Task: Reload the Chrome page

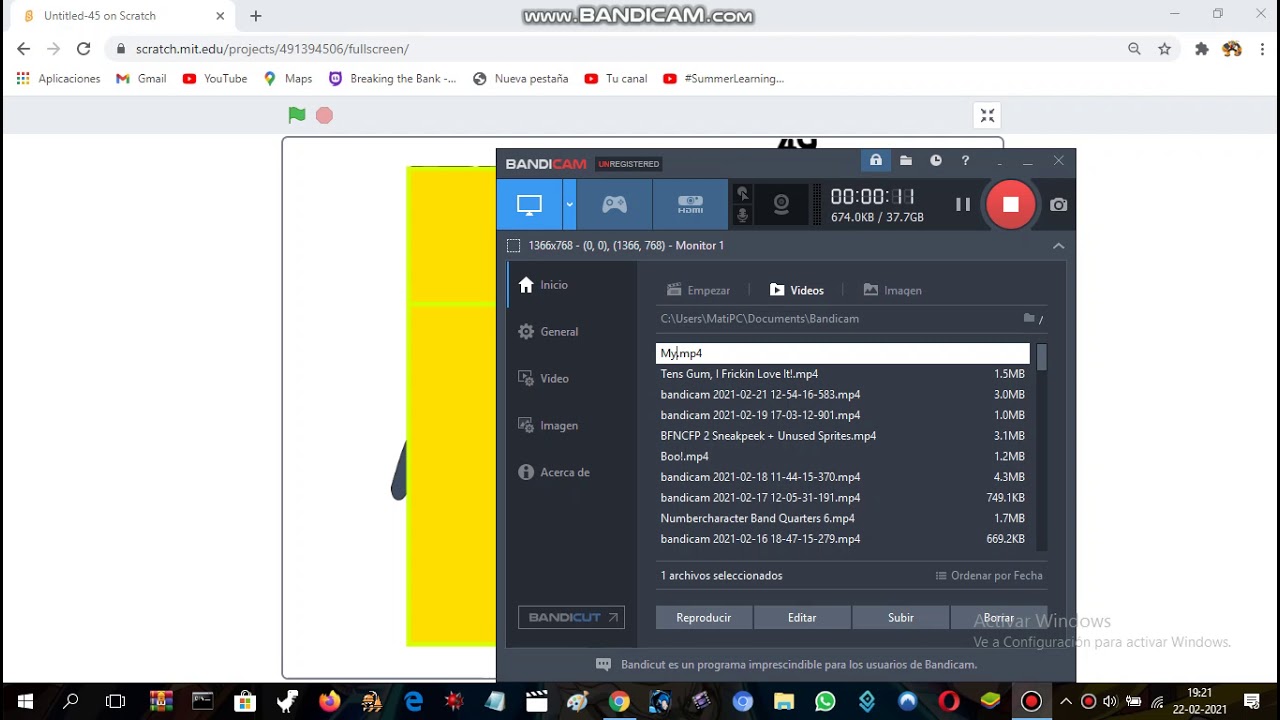Action: pos(84,48)
